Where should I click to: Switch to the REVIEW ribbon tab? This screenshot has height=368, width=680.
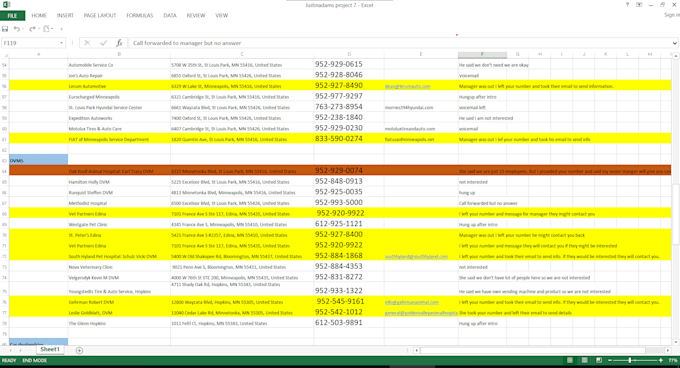(x=196, y=16)
